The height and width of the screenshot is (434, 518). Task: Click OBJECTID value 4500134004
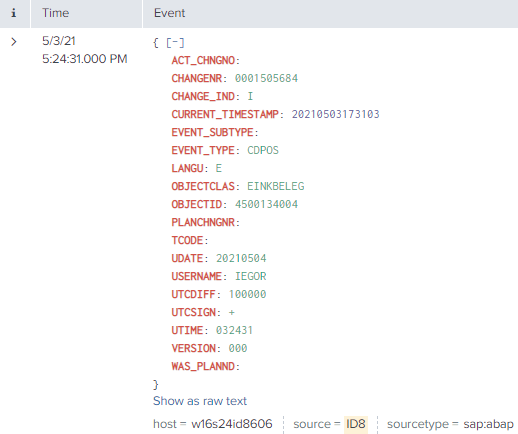(266, 204)
